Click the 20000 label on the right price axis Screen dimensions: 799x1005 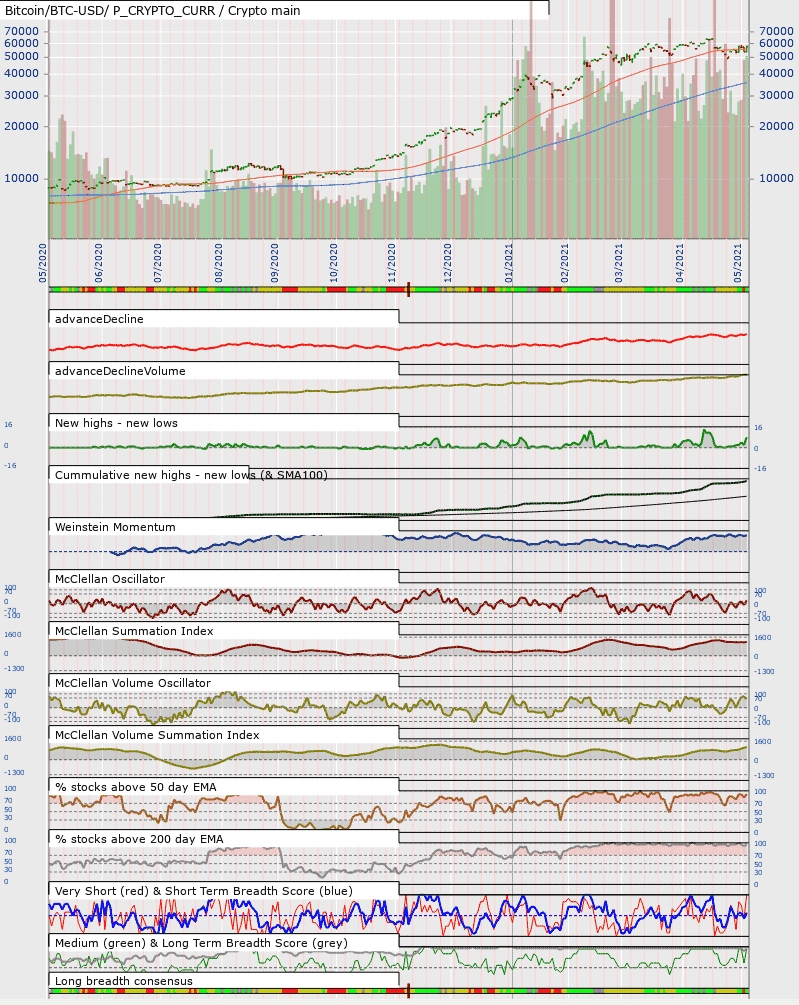click(777, 126)
